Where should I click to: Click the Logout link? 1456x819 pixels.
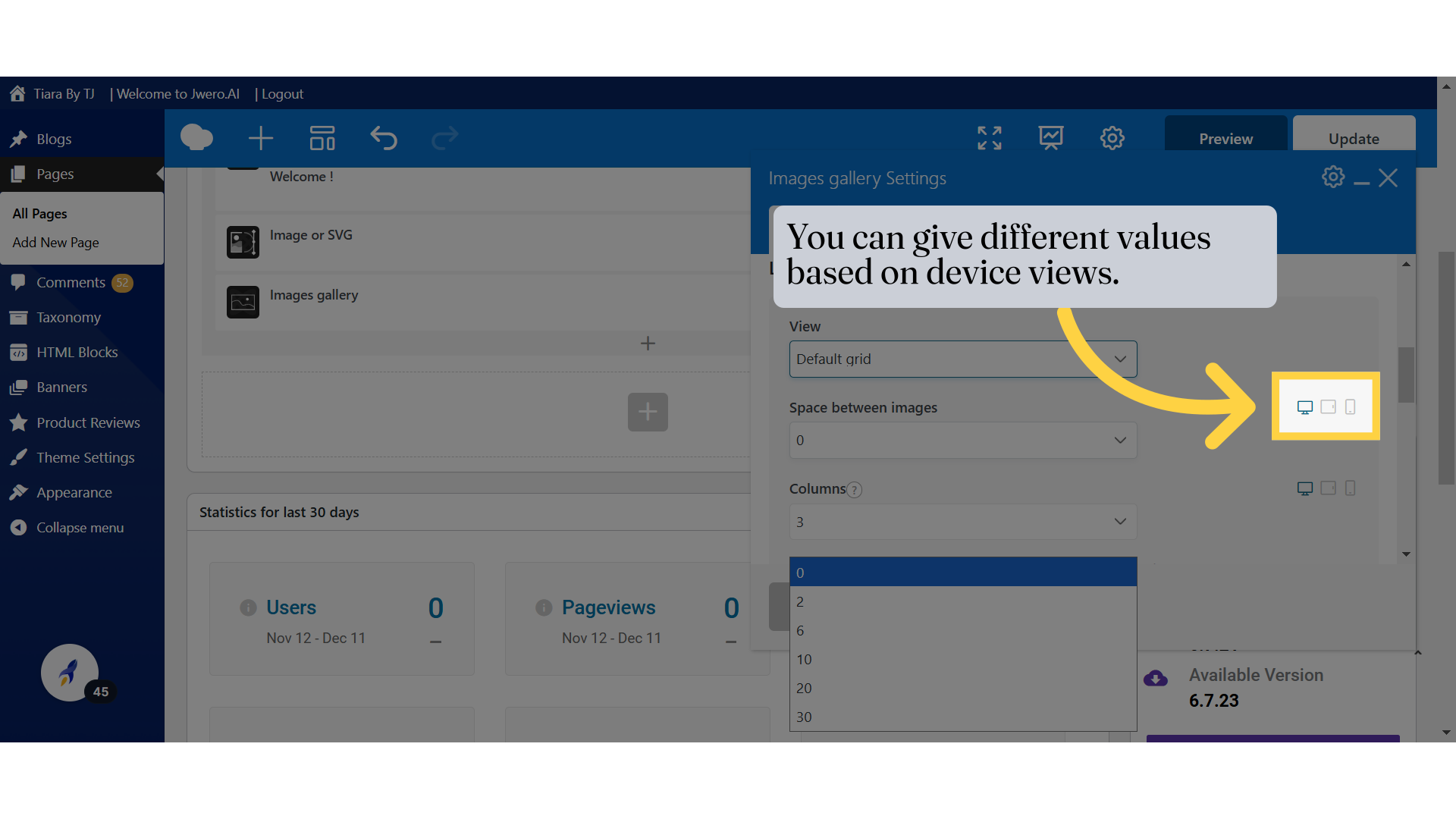[282, 94]
